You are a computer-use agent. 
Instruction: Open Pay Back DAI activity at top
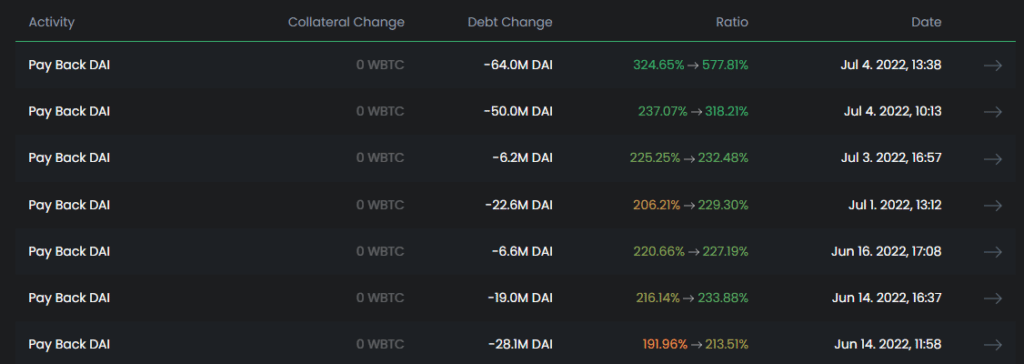(x=69, y=65)
